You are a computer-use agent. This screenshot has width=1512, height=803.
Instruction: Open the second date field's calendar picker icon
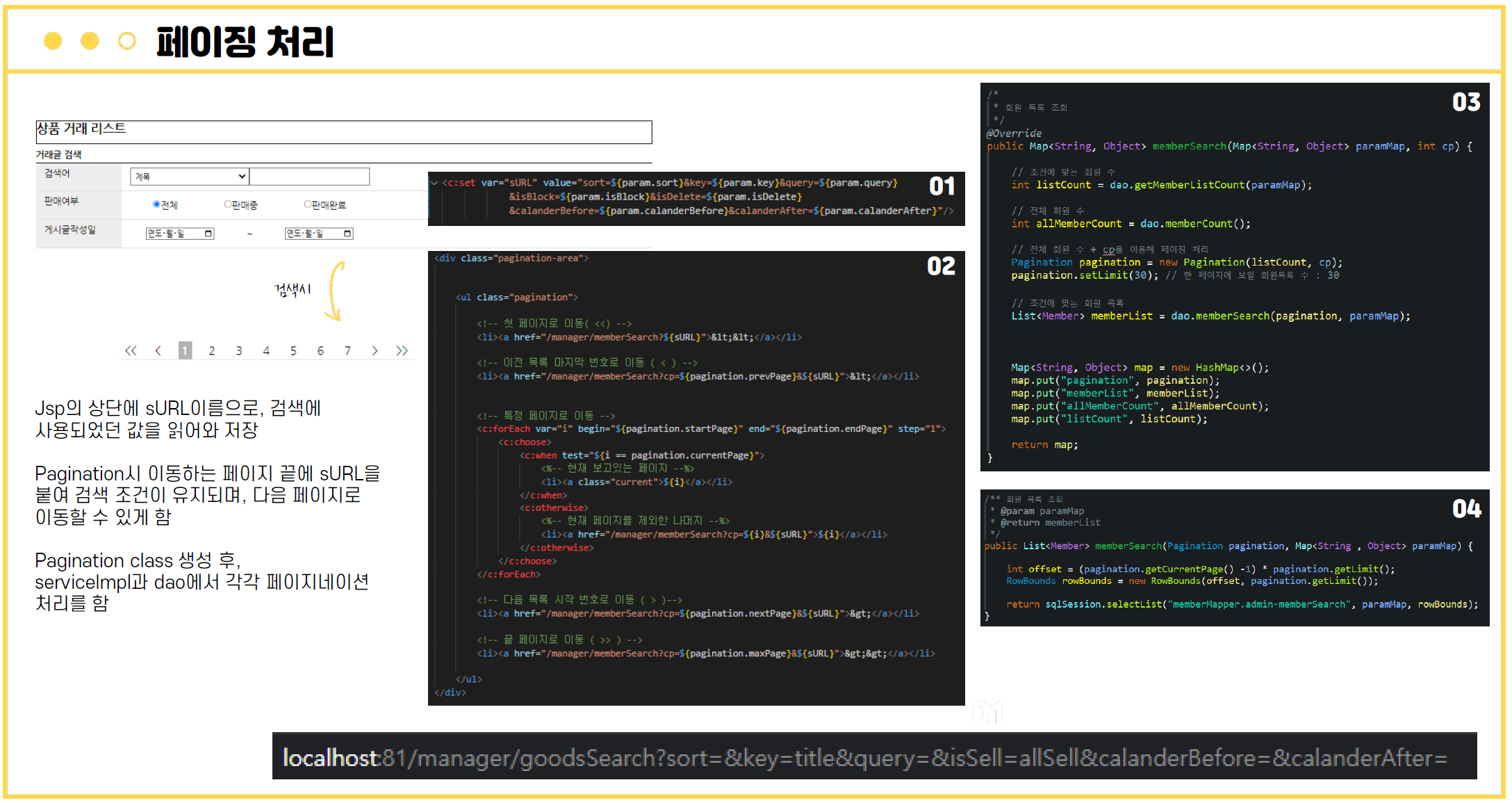pos(347,234)
